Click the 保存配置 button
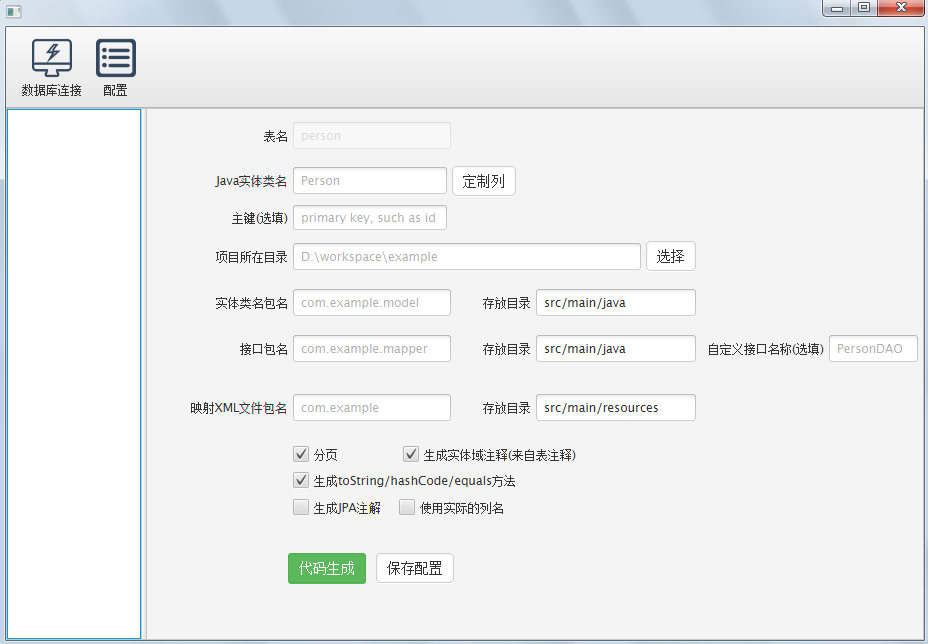The image size is (928, 644). click(x=415, y=568)
